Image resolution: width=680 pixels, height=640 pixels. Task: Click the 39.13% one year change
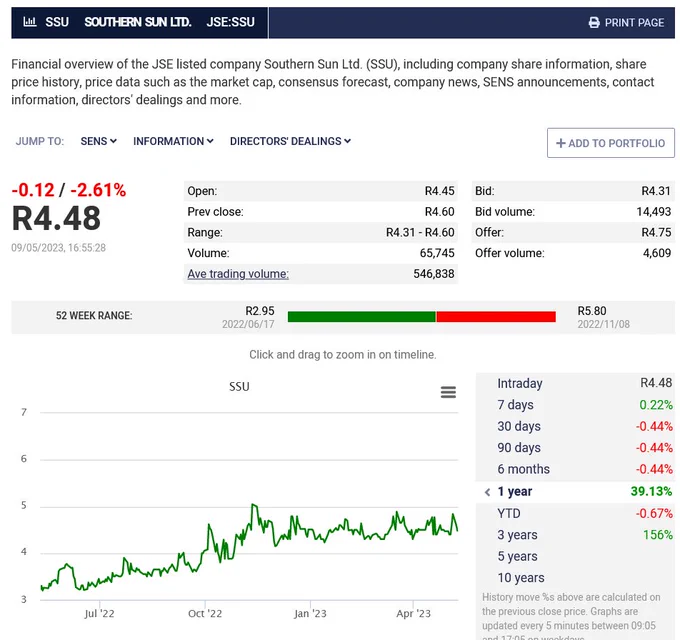click(x=651, y=491)
